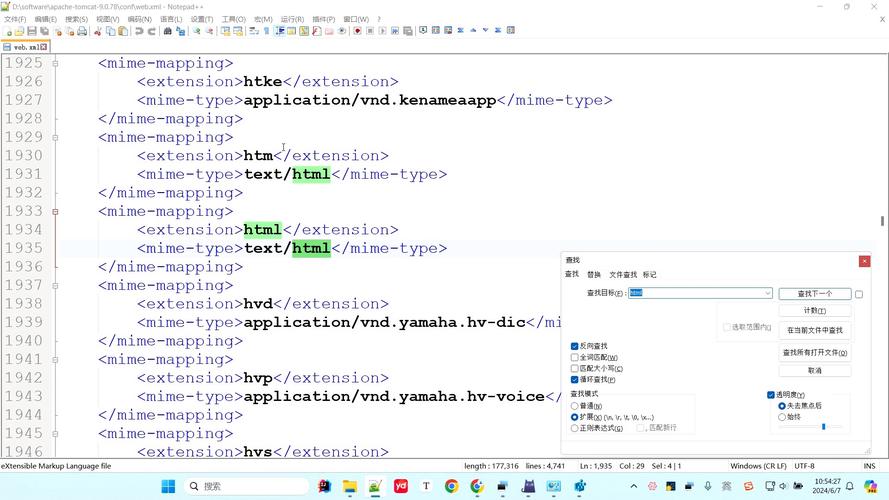Click the Print toolbar icon
Image resolution: width=889 pixels, height=500 pixels.
82,31
